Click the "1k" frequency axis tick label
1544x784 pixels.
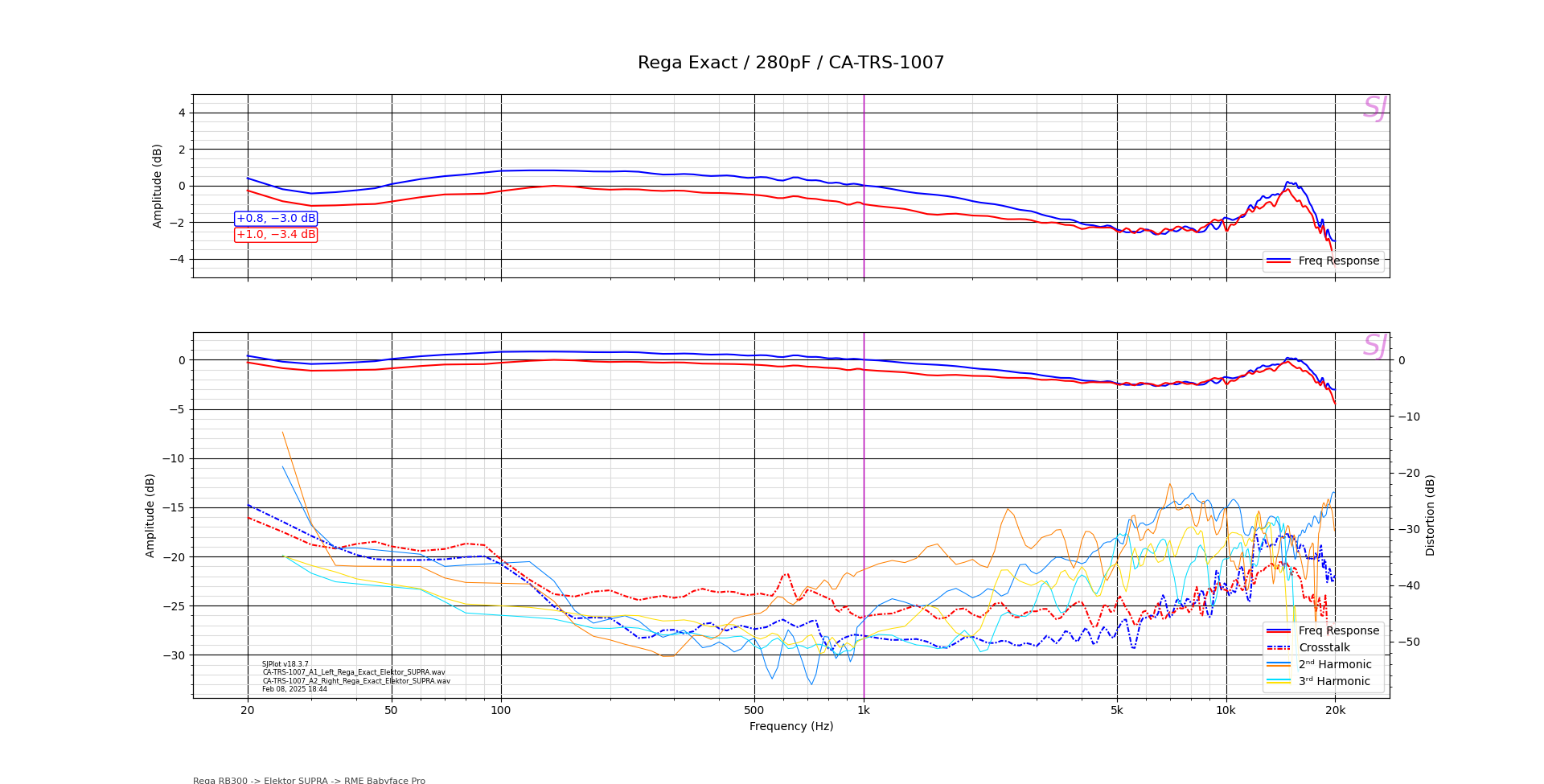pyautogui.click(x=864, y=710)
